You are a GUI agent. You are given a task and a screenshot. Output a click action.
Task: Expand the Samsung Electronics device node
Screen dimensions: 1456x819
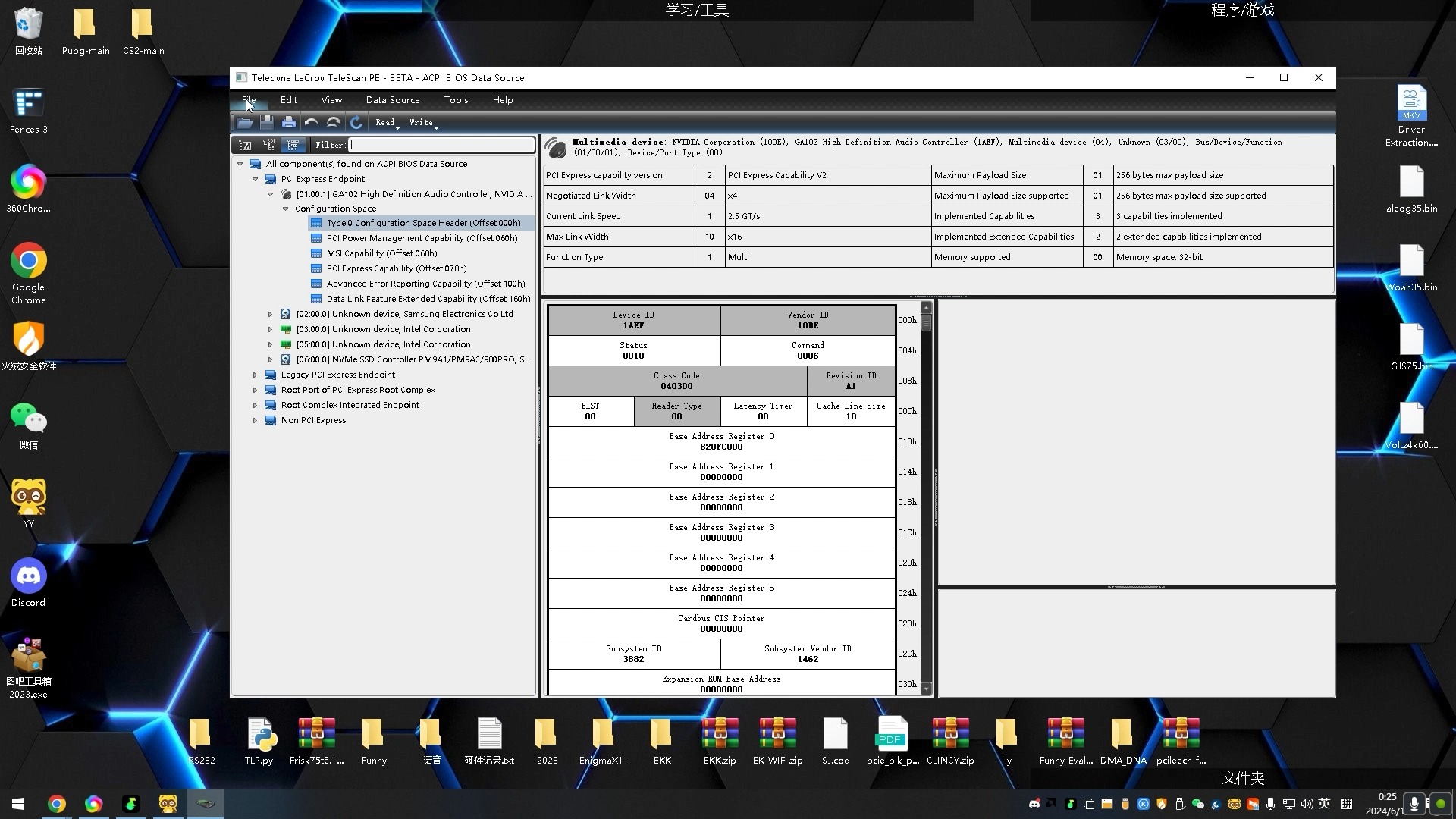pos(270,314)
